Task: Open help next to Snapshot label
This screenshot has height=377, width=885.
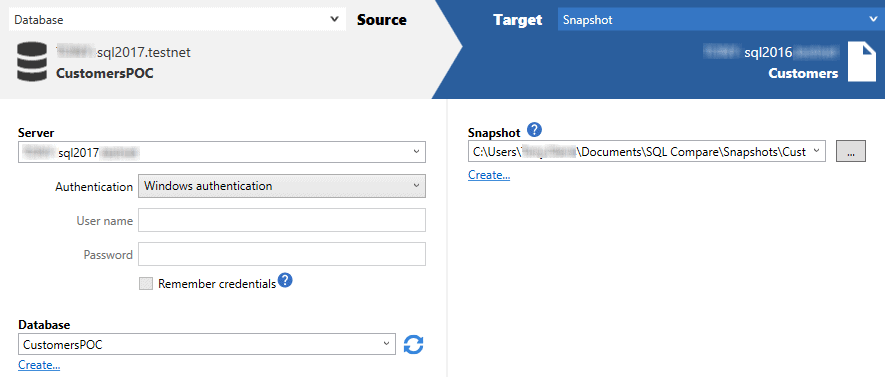Action: pyautogui.click(x=534, y=130)
